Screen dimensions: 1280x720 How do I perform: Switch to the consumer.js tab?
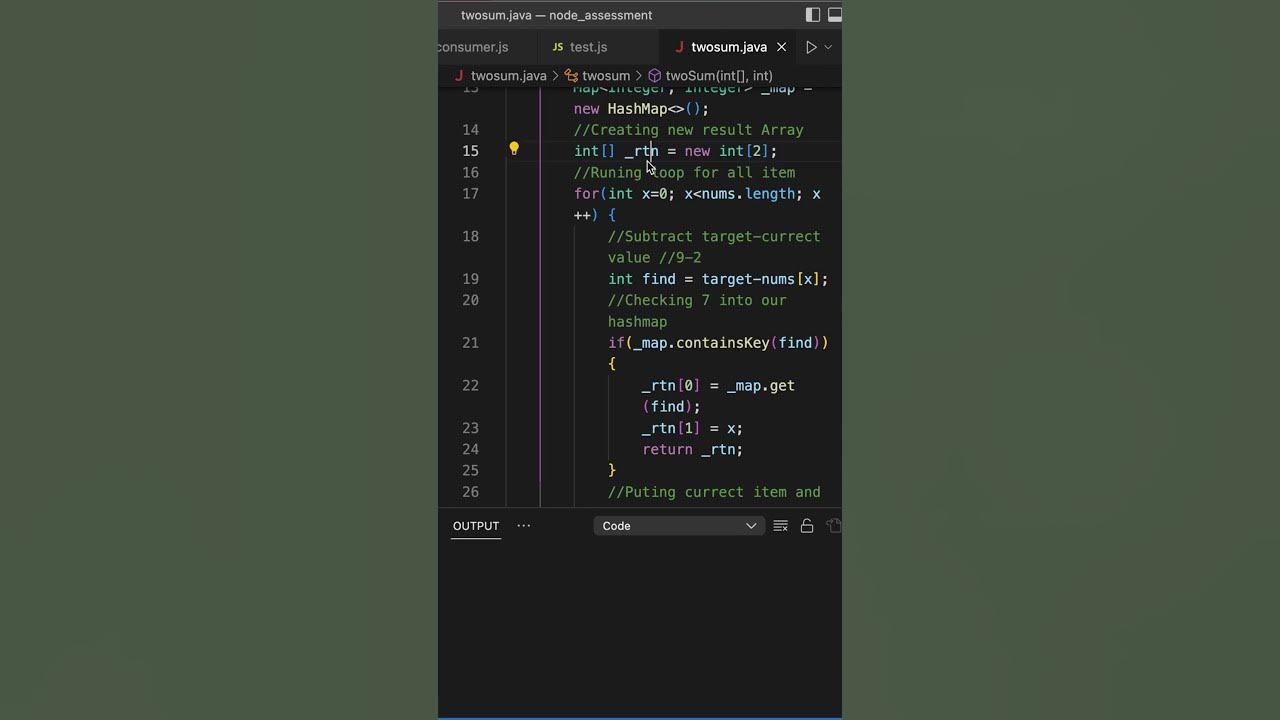tap(474, 47)
